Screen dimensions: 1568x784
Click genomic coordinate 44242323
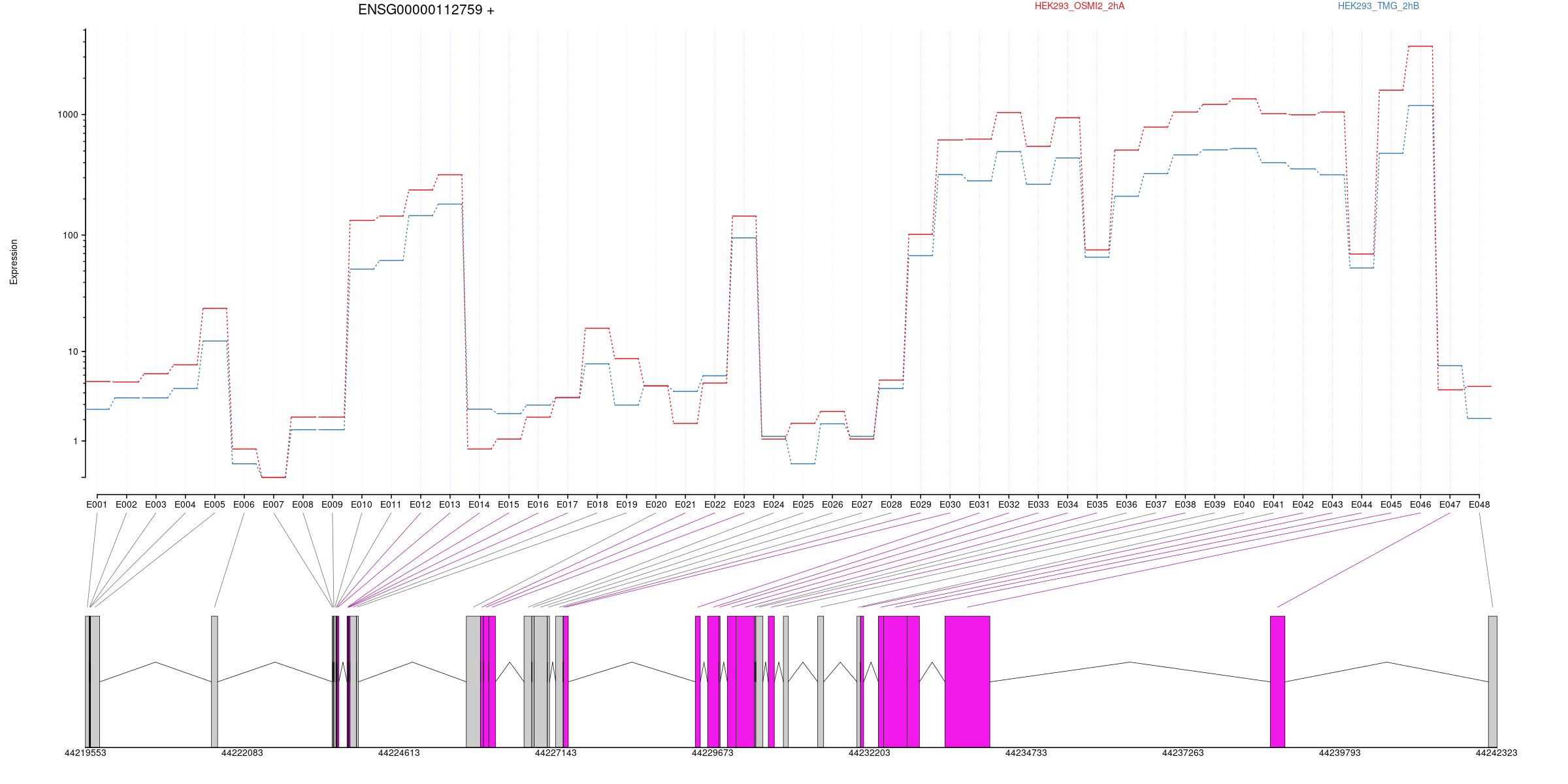click(1496, 753)
